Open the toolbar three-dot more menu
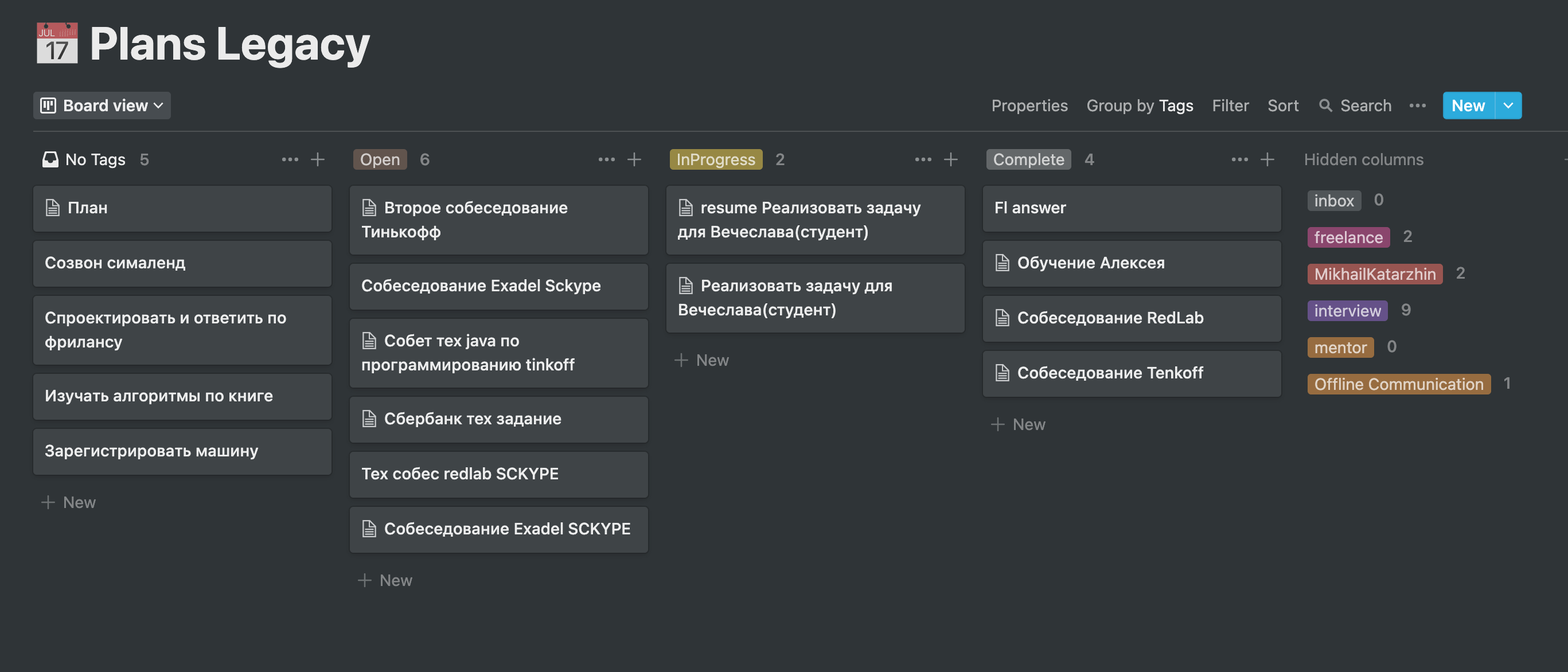1568x672 pixels. tap(1417, 106)
